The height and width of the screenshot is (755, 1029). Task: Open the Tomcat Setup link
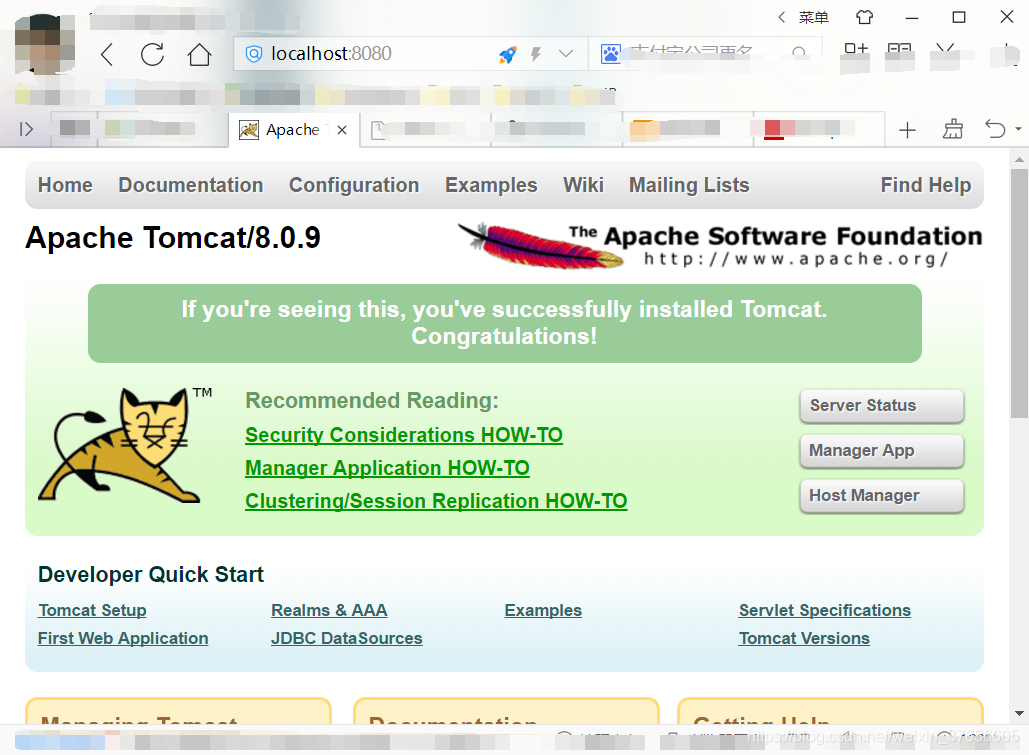[x=92, y=610]
